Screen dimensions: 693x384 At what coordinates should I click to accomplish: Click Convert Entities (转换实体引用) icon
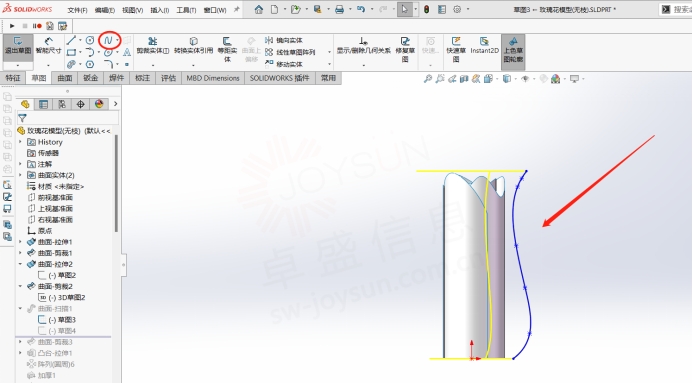tap(194, 46)
